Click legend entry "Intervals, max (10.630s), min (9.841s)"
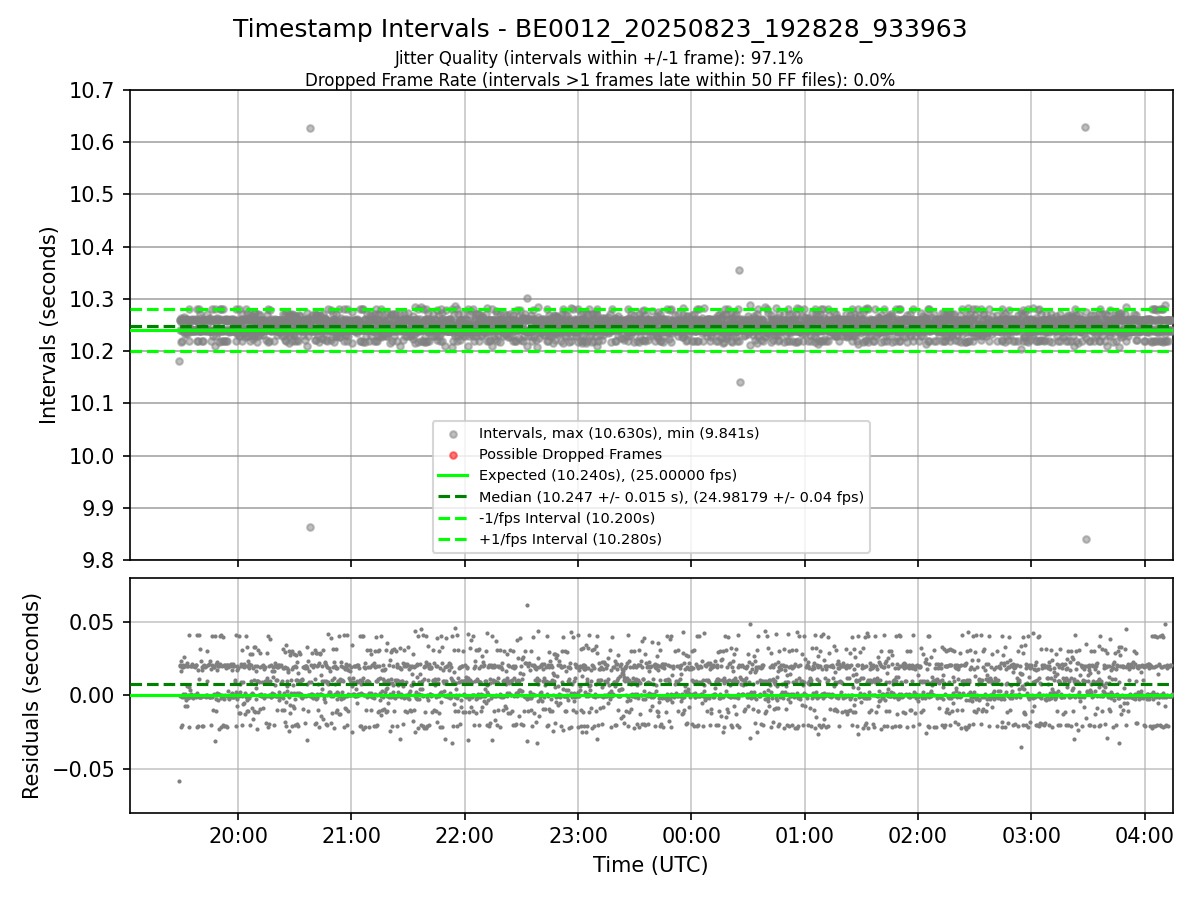The image size is (1200, 900). tap(619, 433)
